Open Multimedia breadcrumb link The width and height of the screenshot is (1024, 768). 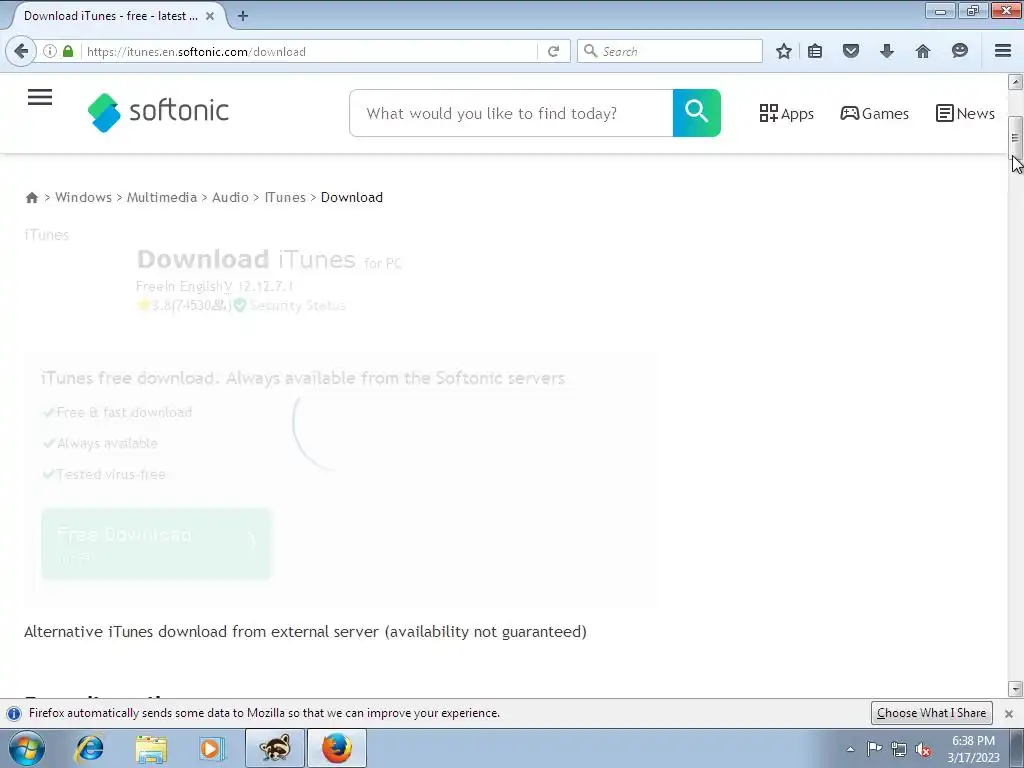tap(161, 197)
